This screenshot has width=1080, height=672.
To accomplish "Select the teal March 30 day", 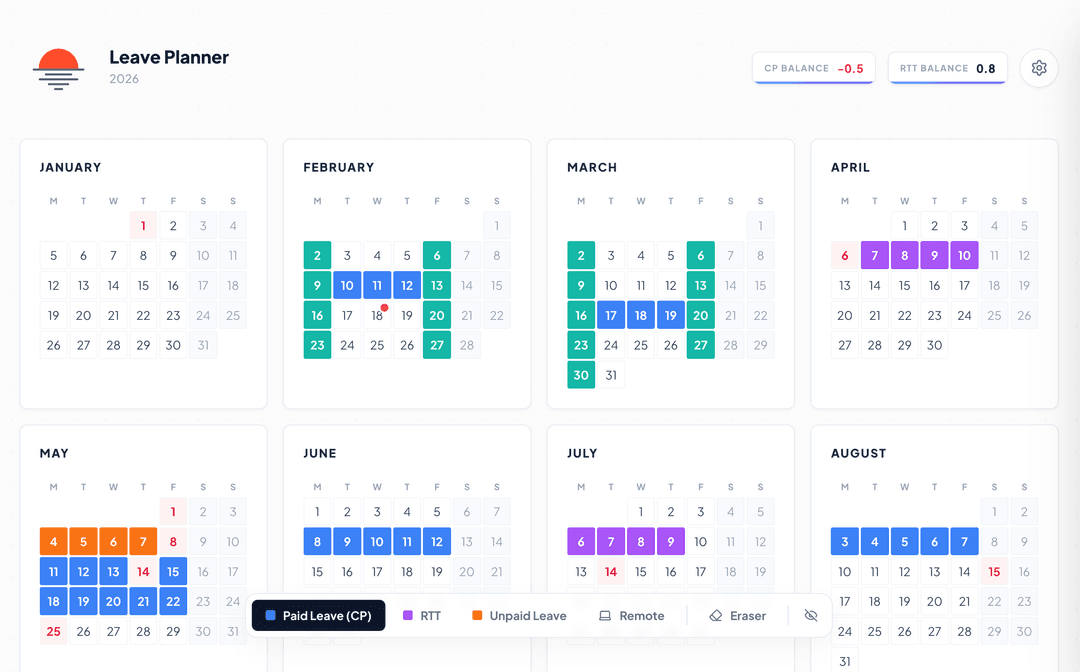I will 581,376.
